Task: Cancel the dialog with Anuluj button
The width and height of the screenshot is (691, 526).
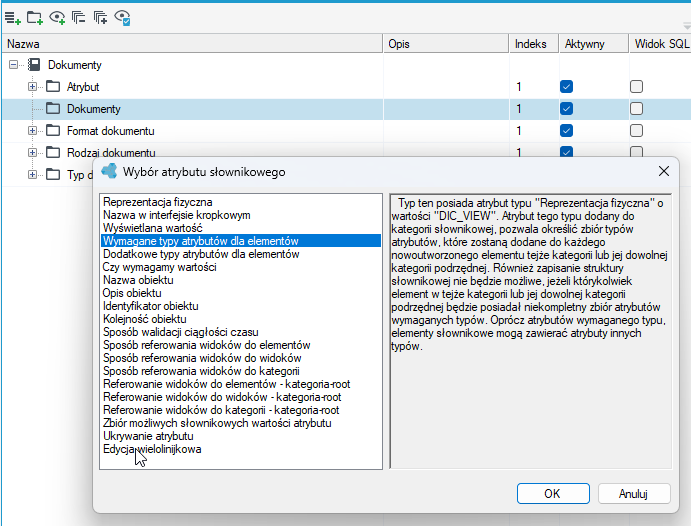Action: coord(634,493)
